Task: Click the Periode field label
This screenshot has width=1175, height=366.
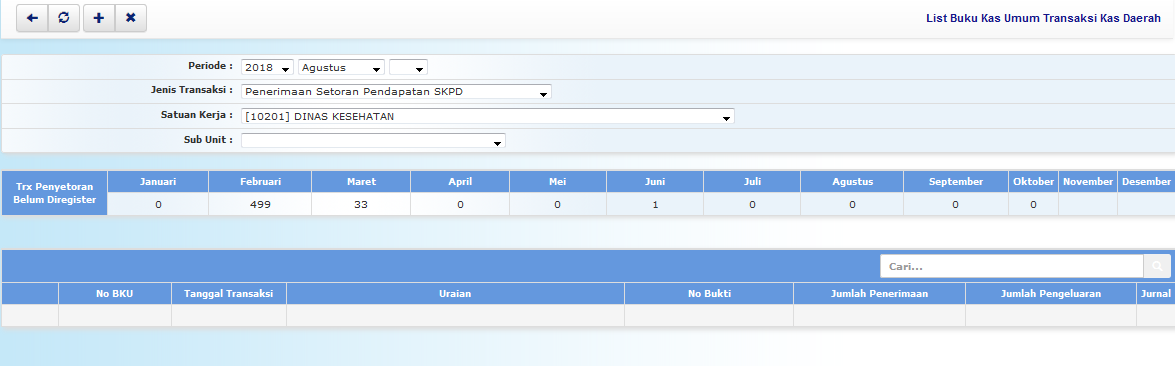Action: click(211, 66)
